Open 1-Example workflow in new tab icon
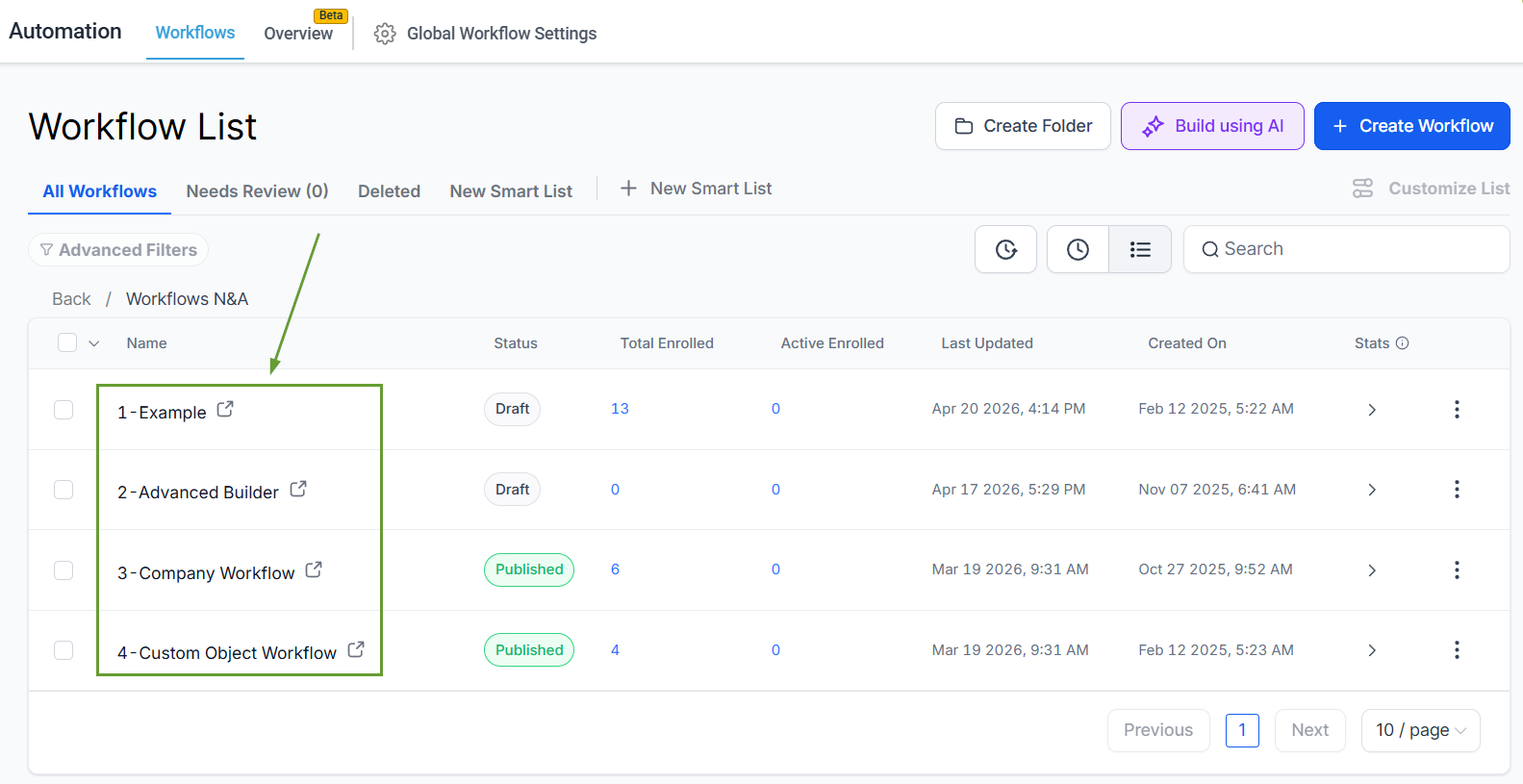The width and height of the screenshot is (1523, 784). (x=225, y=410)
